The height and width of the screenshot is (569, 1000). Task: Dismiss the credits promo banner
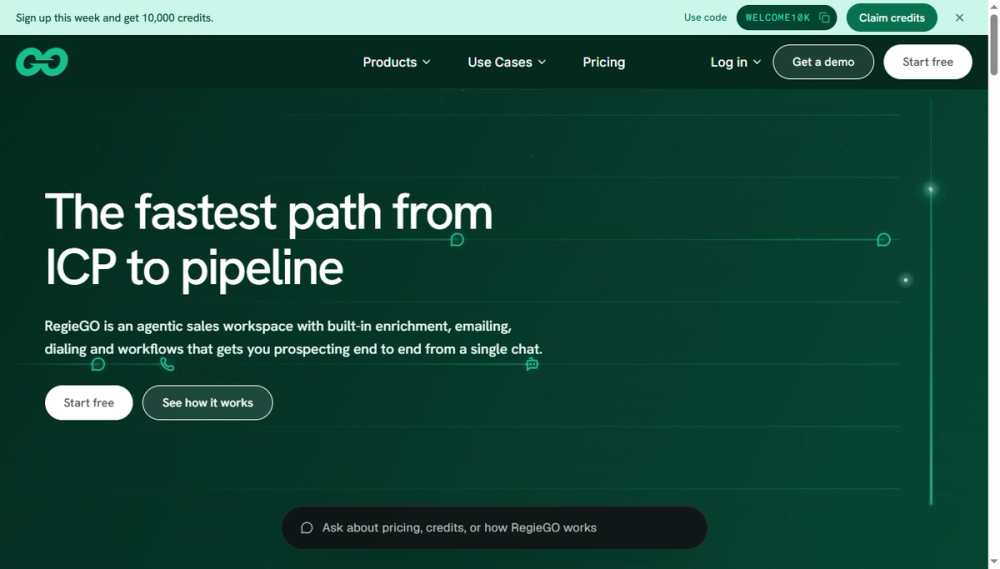959,18
